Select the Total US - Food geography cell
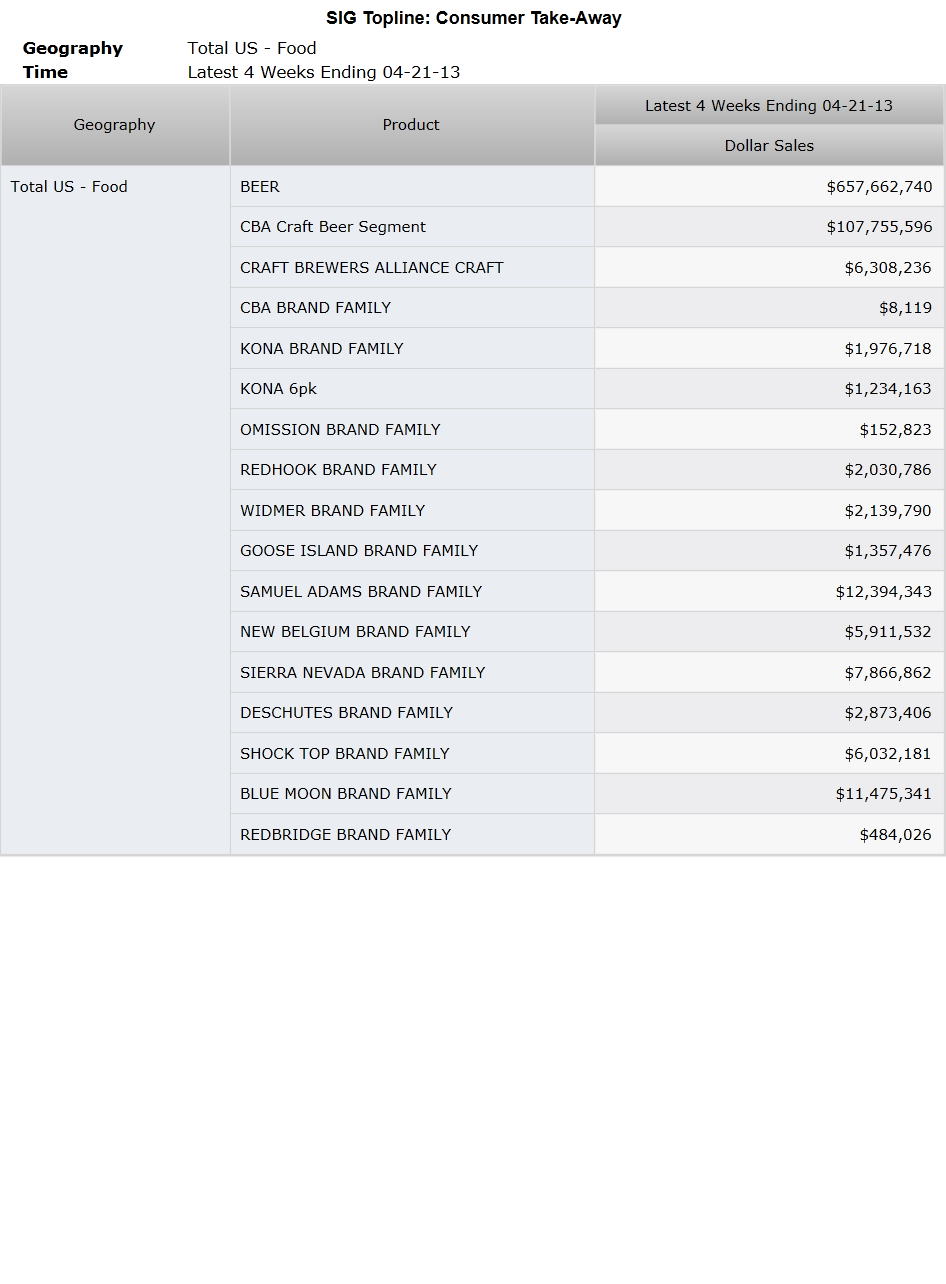 point(115,510)
